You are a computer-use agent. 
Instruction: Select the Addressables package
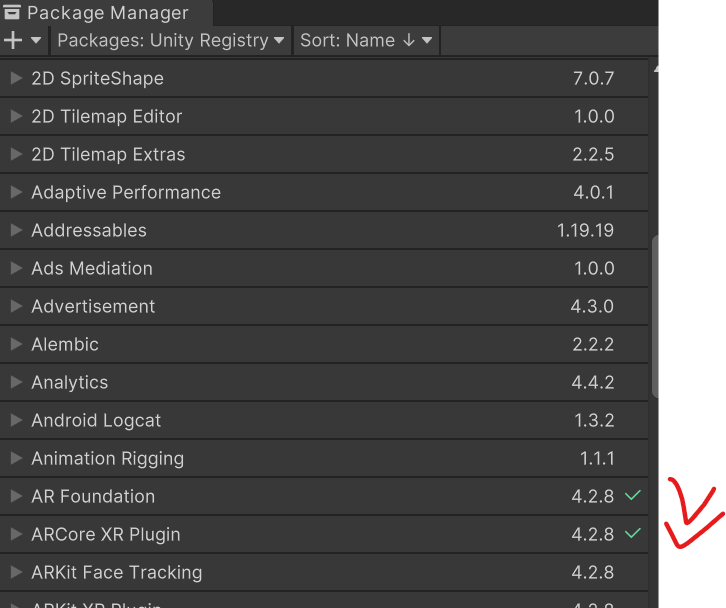[x=324, y=230]
